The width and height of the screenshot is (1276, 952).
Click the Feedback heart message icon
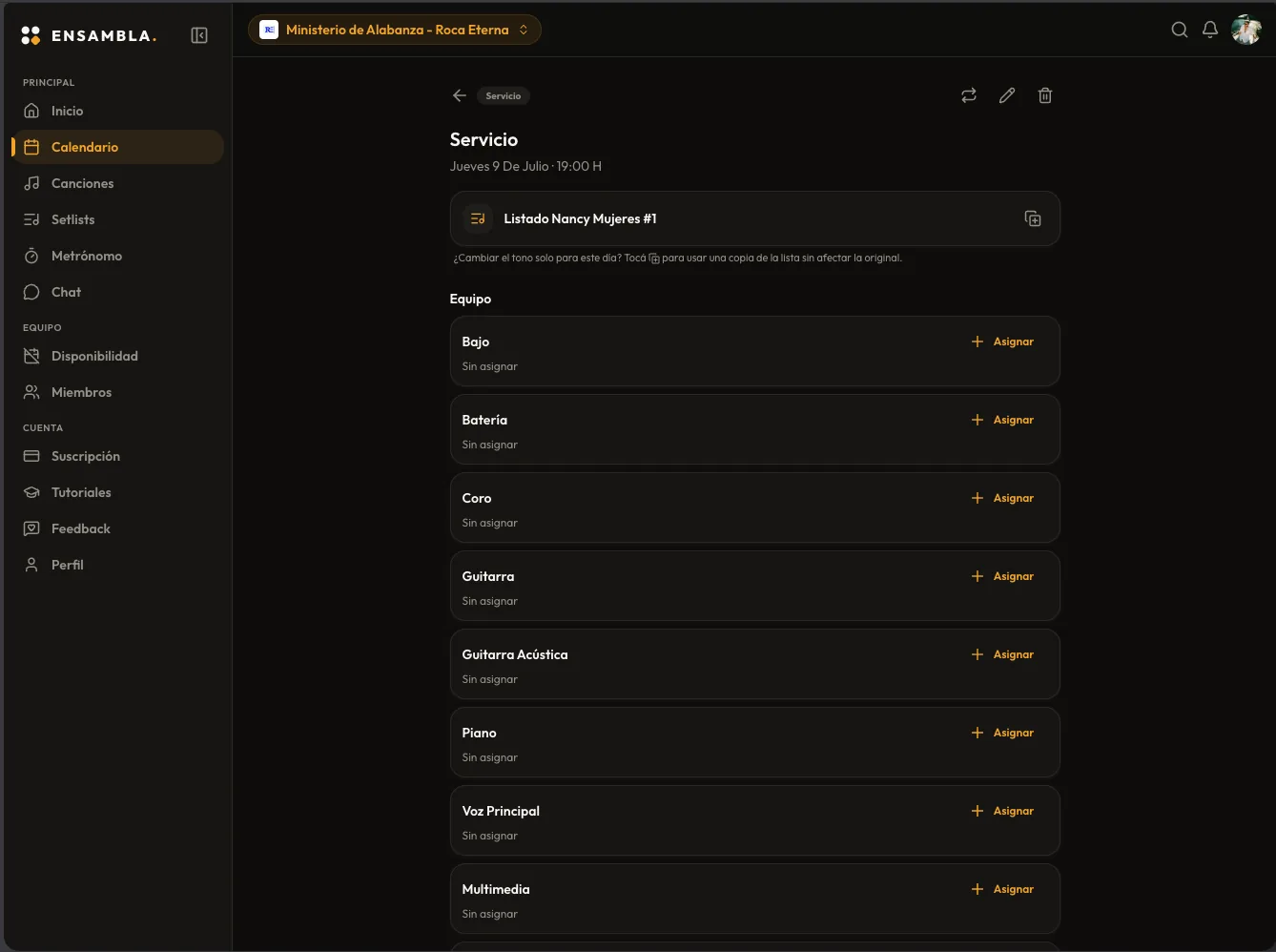tap(31, 528)
